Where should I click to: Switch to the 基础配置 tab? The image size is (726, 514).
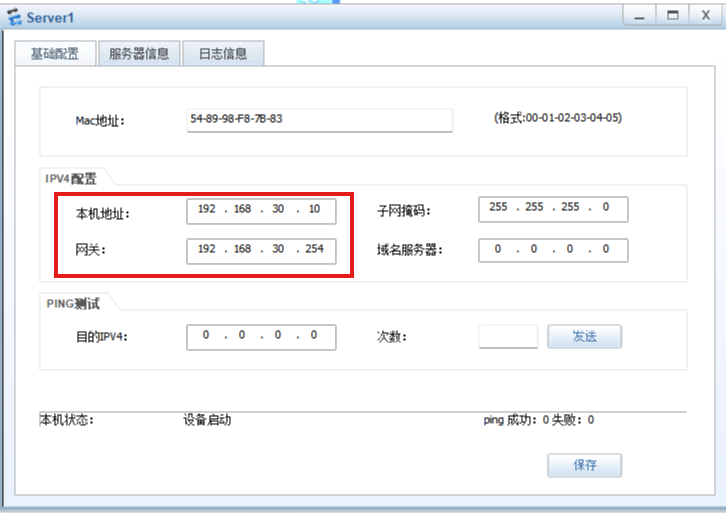click(x=55, y=54)
